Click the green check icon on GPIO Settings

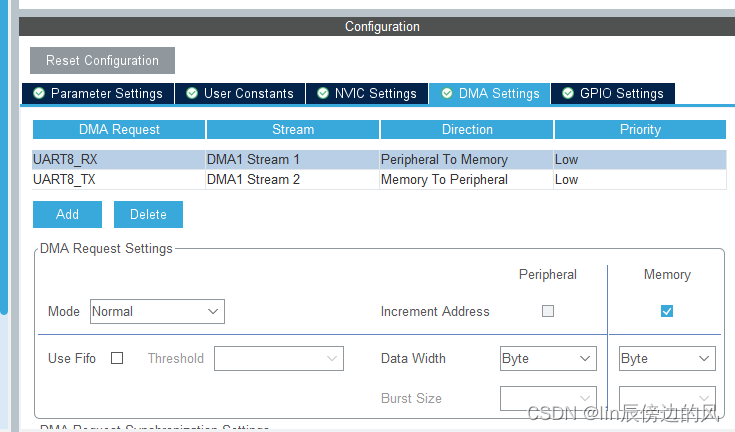[568, 93]
